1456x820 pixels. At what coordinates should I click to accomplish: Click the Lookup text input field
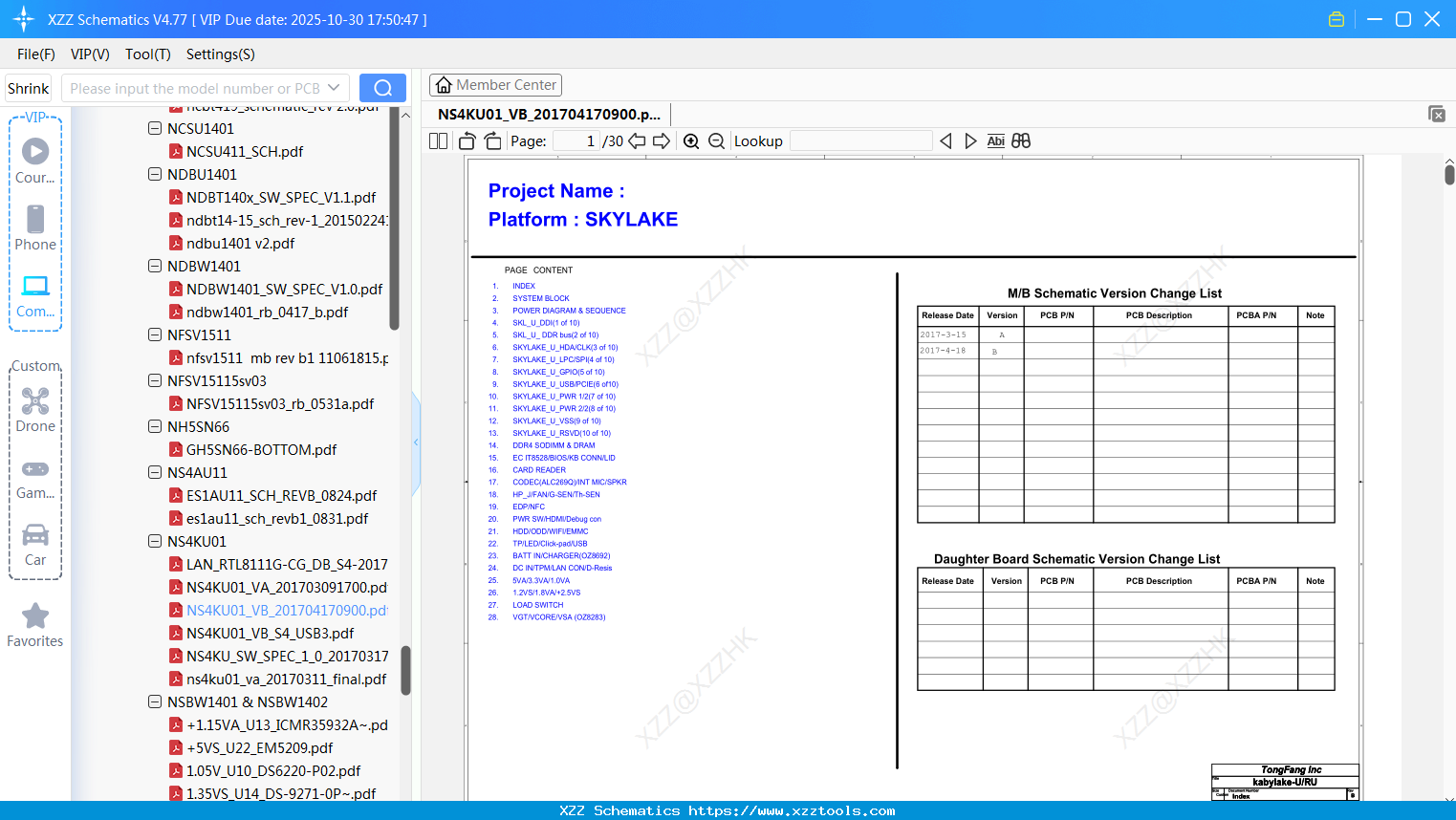point(861,141)
